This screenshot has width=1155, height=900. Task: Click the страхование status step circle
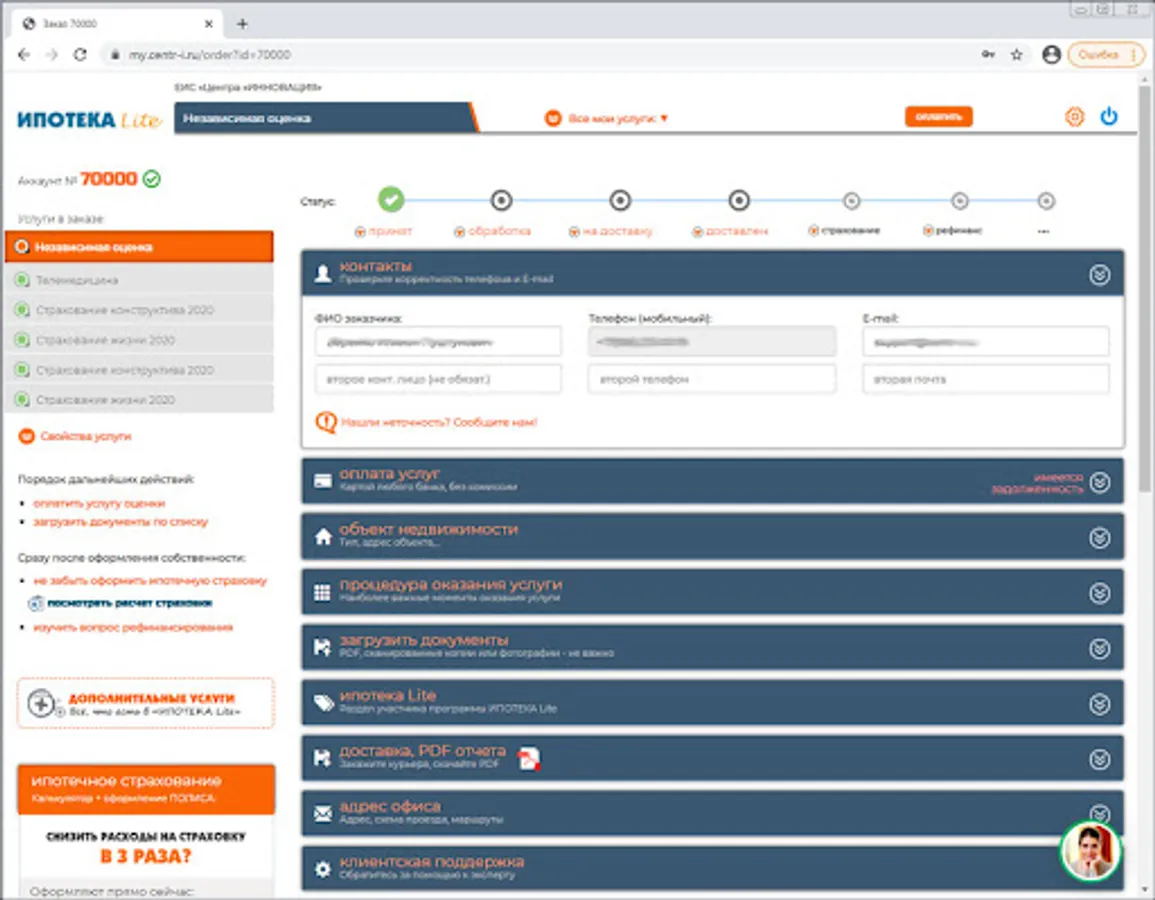pyautogui.click(x=852, y=200)
